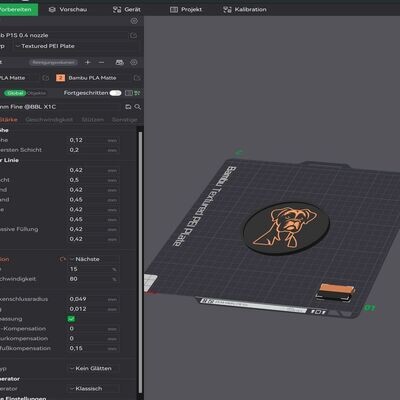Screen dimensions: 400x400
Task: Click edit icon for filament 2 Bambu PLA Matte
Action: click(137, 78)
